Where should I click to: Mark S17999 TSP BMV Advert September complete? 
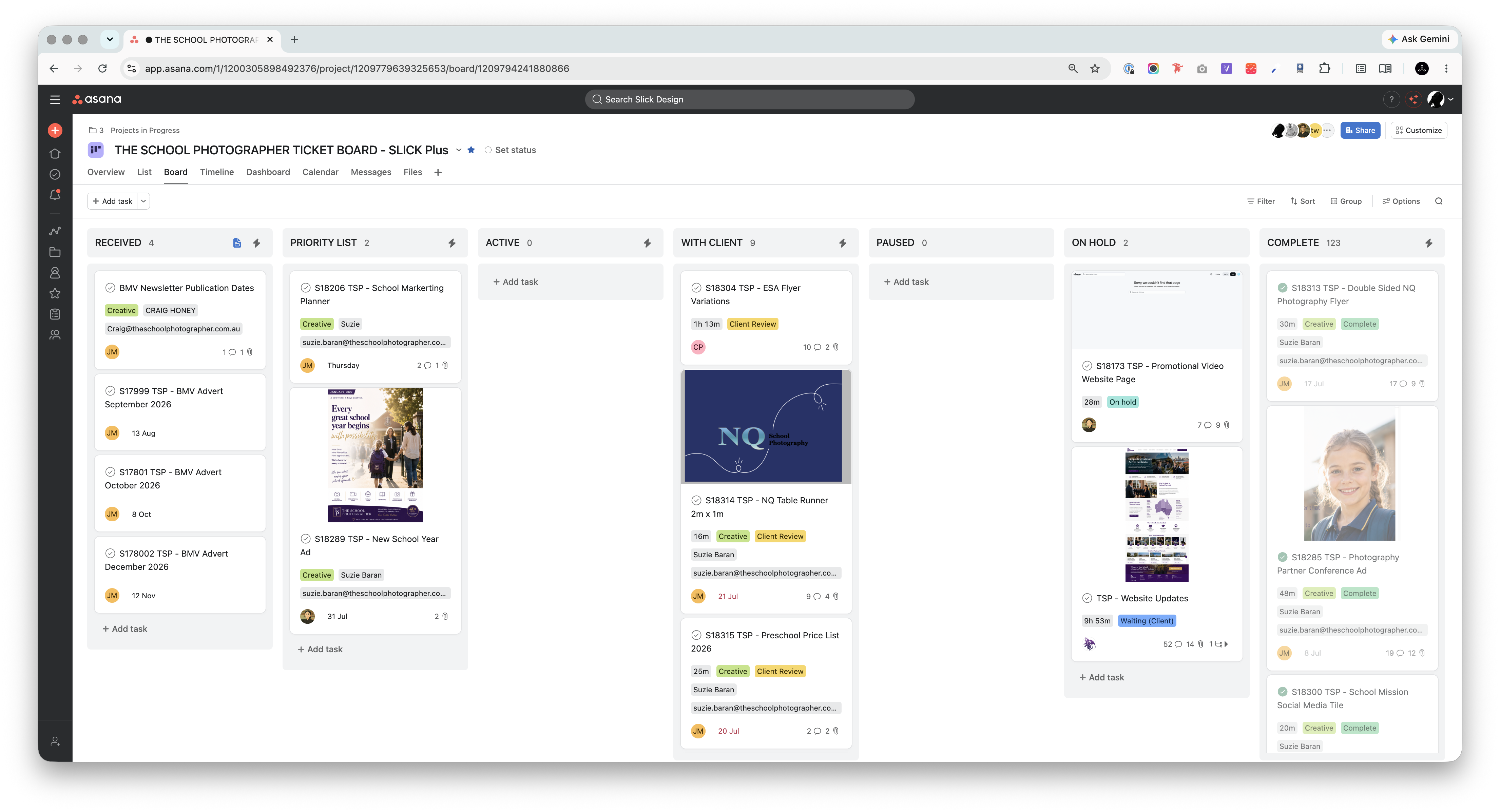110,391
